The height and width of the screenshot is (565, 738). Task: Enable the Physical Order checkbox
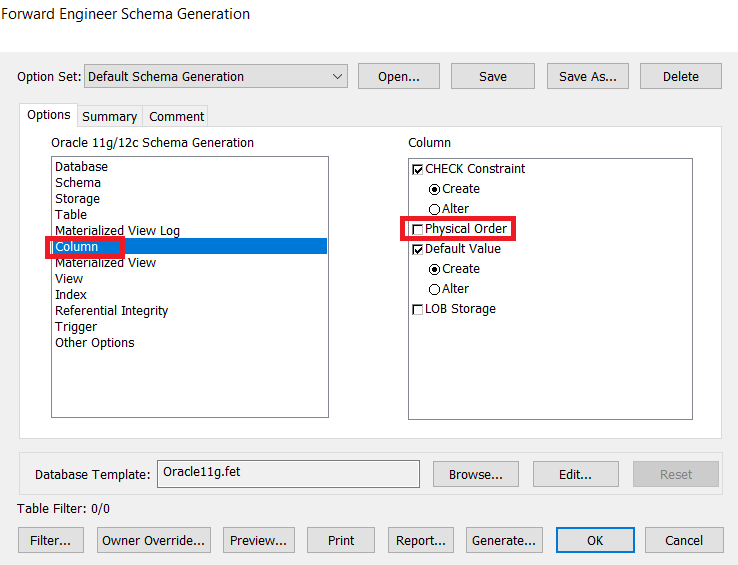click(418, 229)
